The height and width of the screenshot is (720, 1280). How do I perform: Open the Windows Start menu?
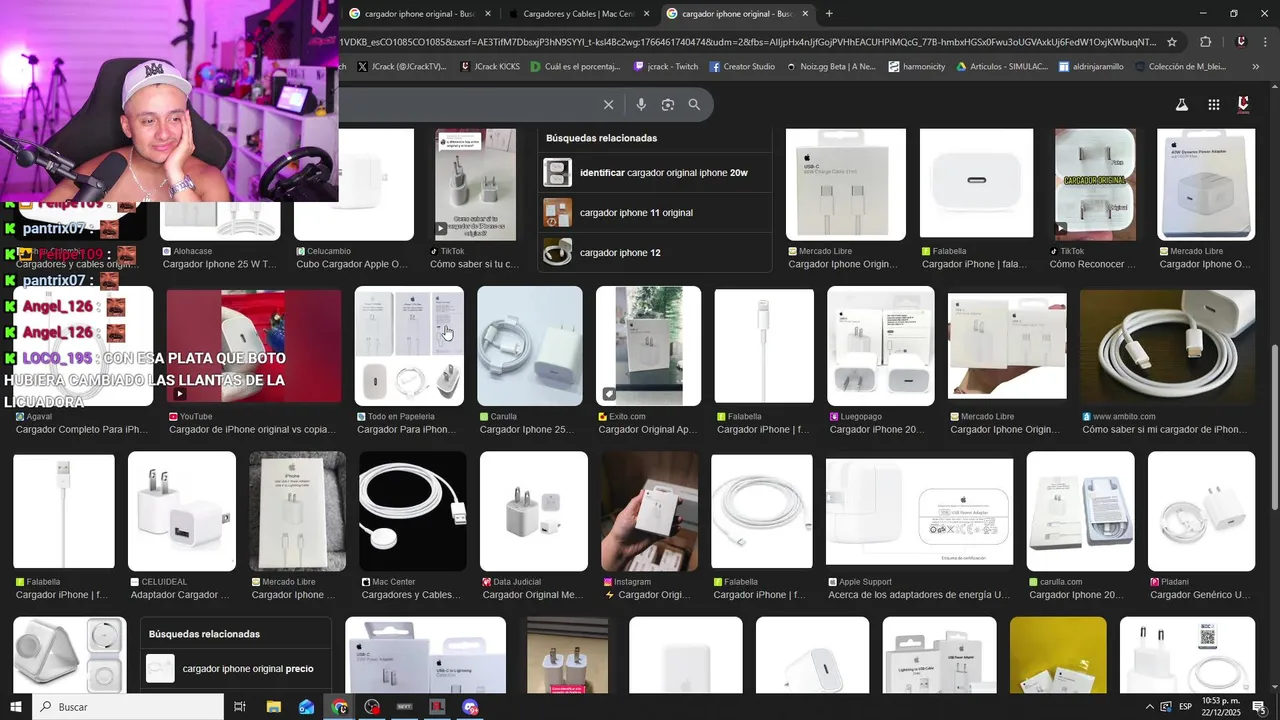point(15,707)
